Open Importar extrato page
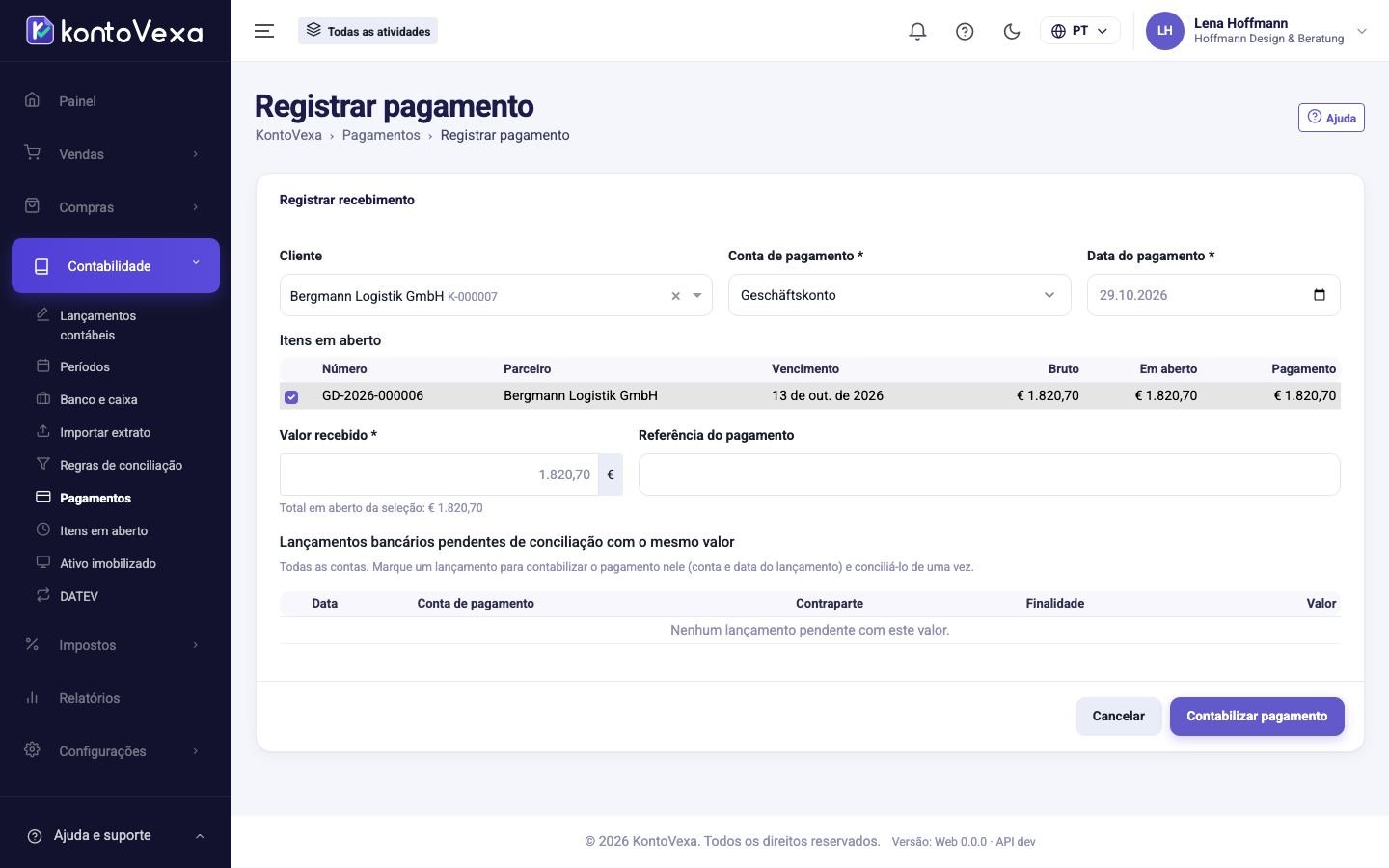The width and height of the screenshot is (1389, 868). (x=105, y=432)
